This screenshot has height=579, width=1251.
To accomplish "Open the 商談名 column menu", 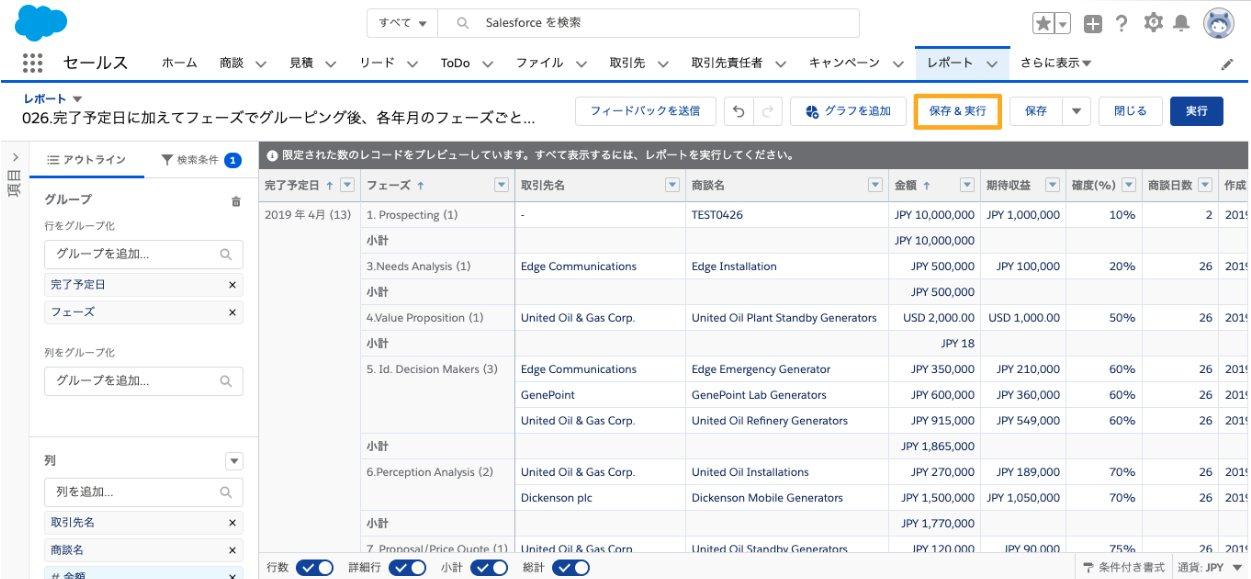I will (875, 185).
